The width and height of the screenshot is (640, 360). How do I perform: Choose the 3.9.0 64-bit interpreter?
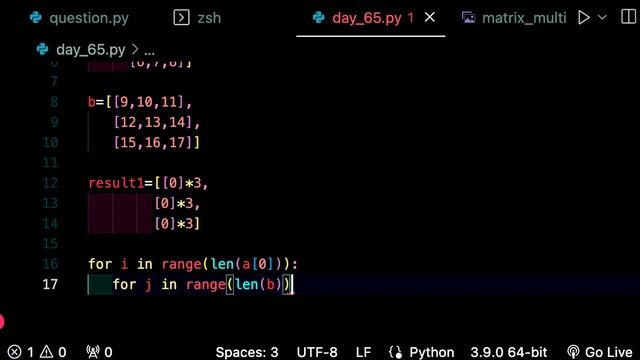pos(509,352)
